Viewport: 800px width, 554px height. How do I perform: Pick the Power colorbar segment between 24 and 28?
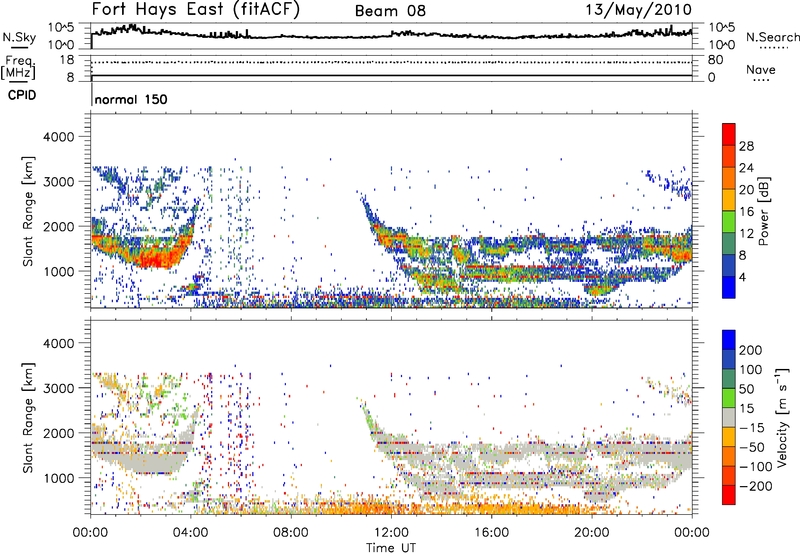(x=729, y=156)
